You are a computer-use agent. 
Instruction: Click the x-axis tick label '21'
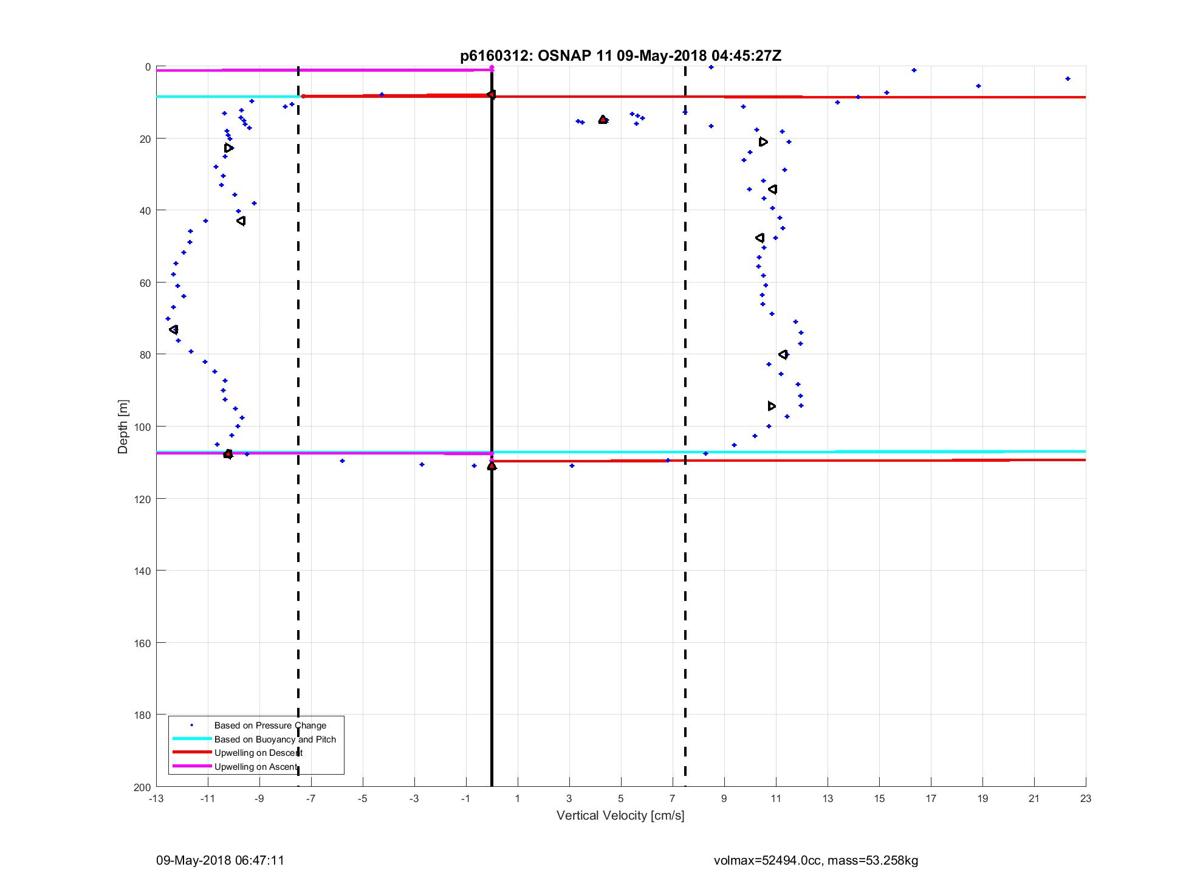tap(1034, 799)
